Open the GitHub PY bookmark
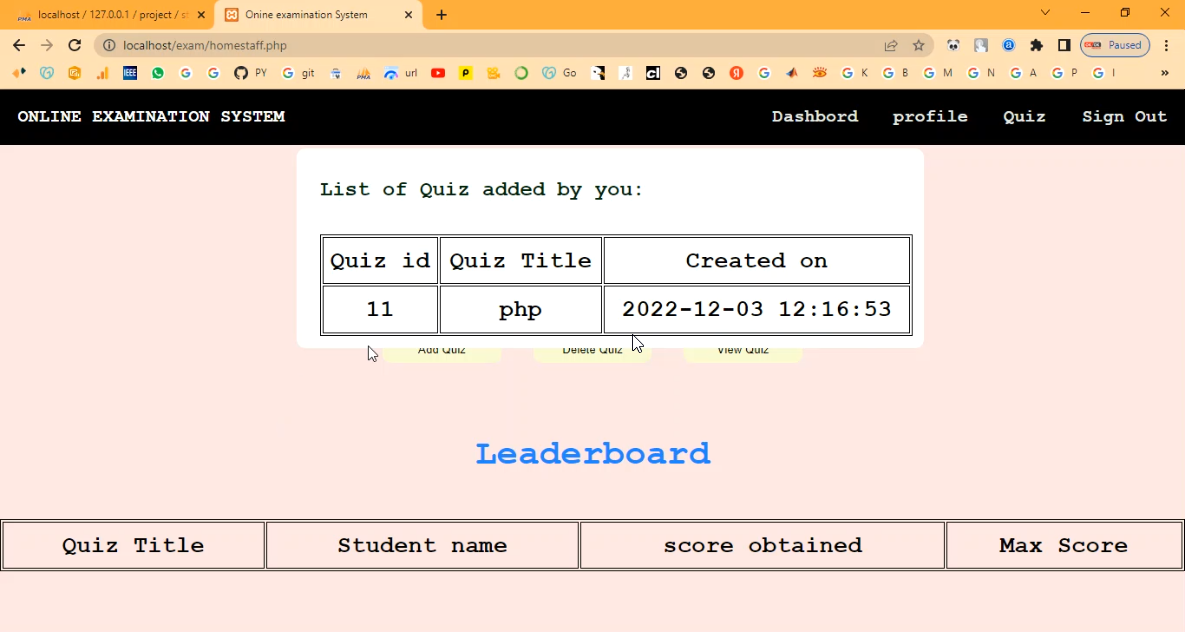This screenshot has height=632, width=1185. (250, 73)
